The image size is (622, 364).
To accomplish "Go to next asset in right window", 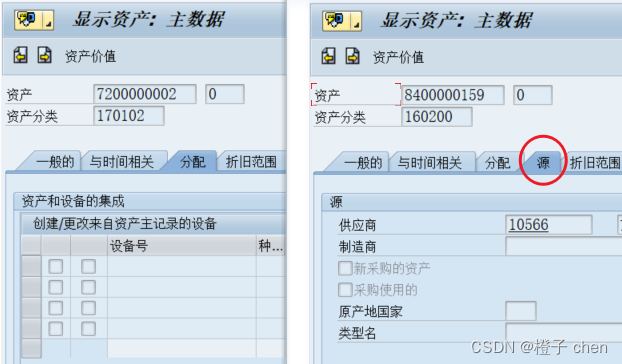I will click(352, 56).
